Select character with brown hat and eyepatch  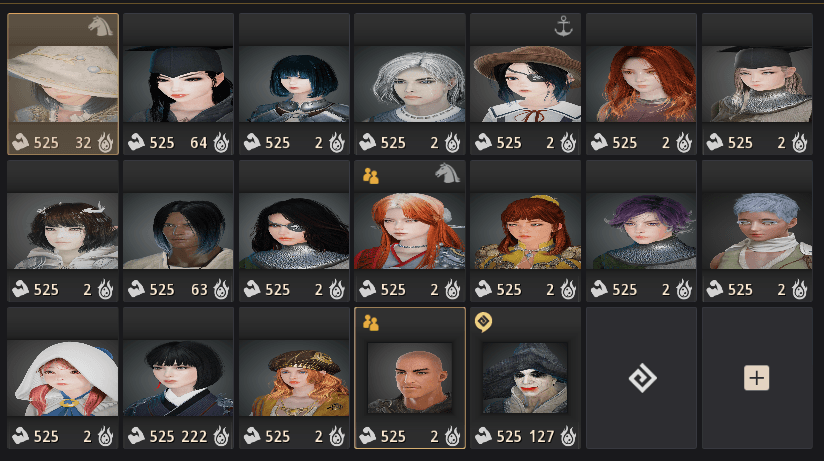pos(526,84)
